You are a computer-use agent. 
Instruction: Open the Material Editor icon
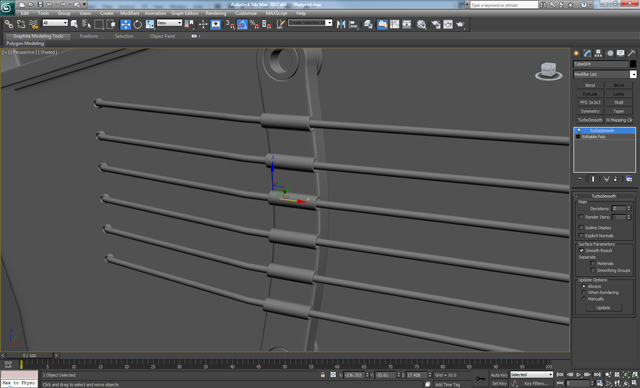coord(422,24)
